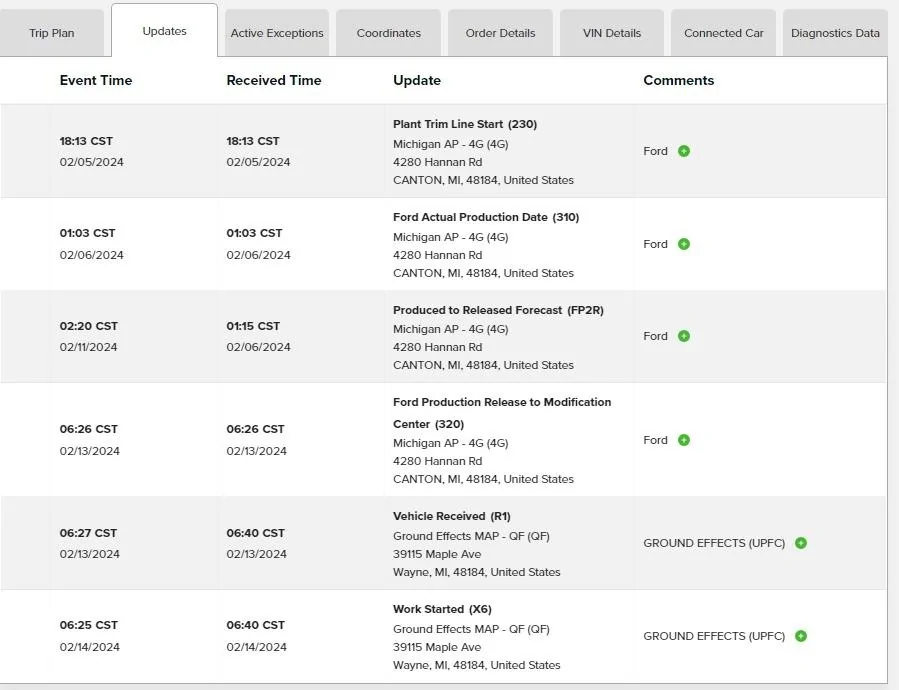Select the Work Started (X6) update title
899x690 pixels.
[x=442, y=609]
